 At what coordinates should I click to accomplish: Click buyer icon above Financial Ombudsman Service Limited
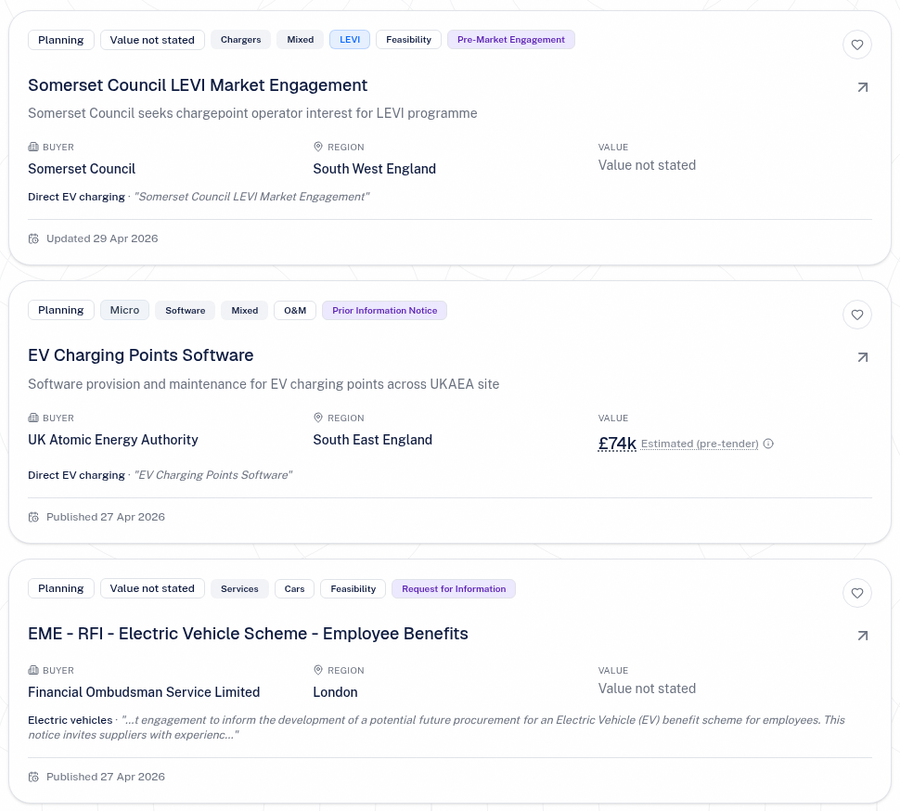point(33,670)
